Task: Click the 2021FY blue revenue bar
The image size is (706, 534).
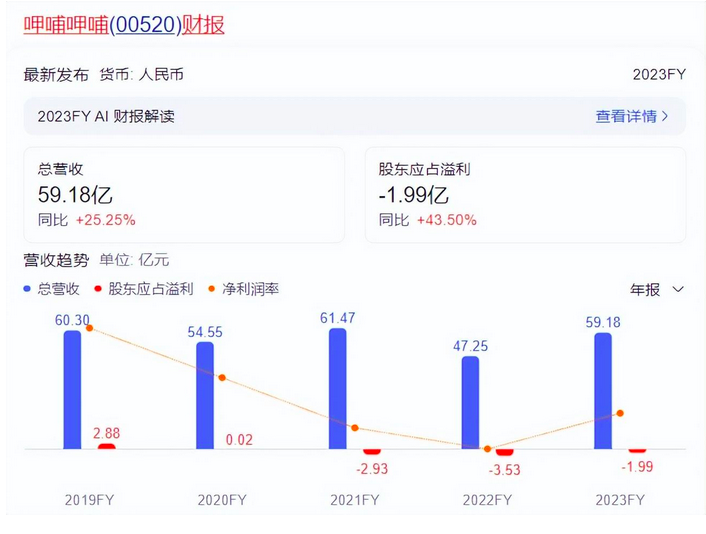Action: coord(338,389)
